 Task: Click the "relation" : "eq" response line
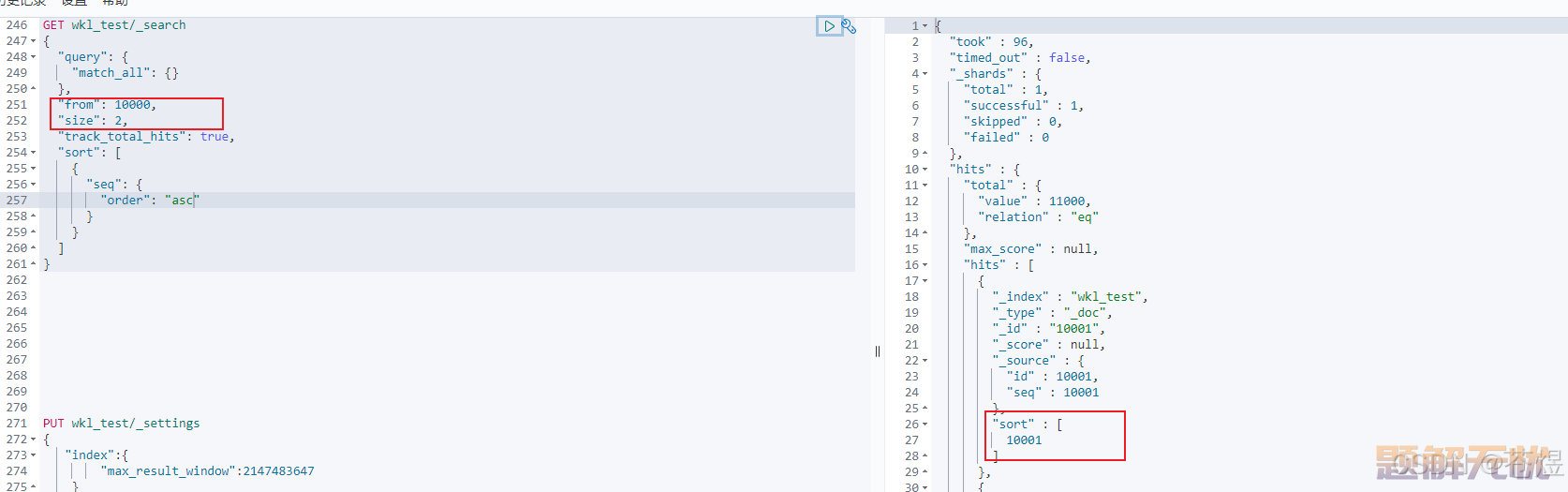click(1039, 217)
